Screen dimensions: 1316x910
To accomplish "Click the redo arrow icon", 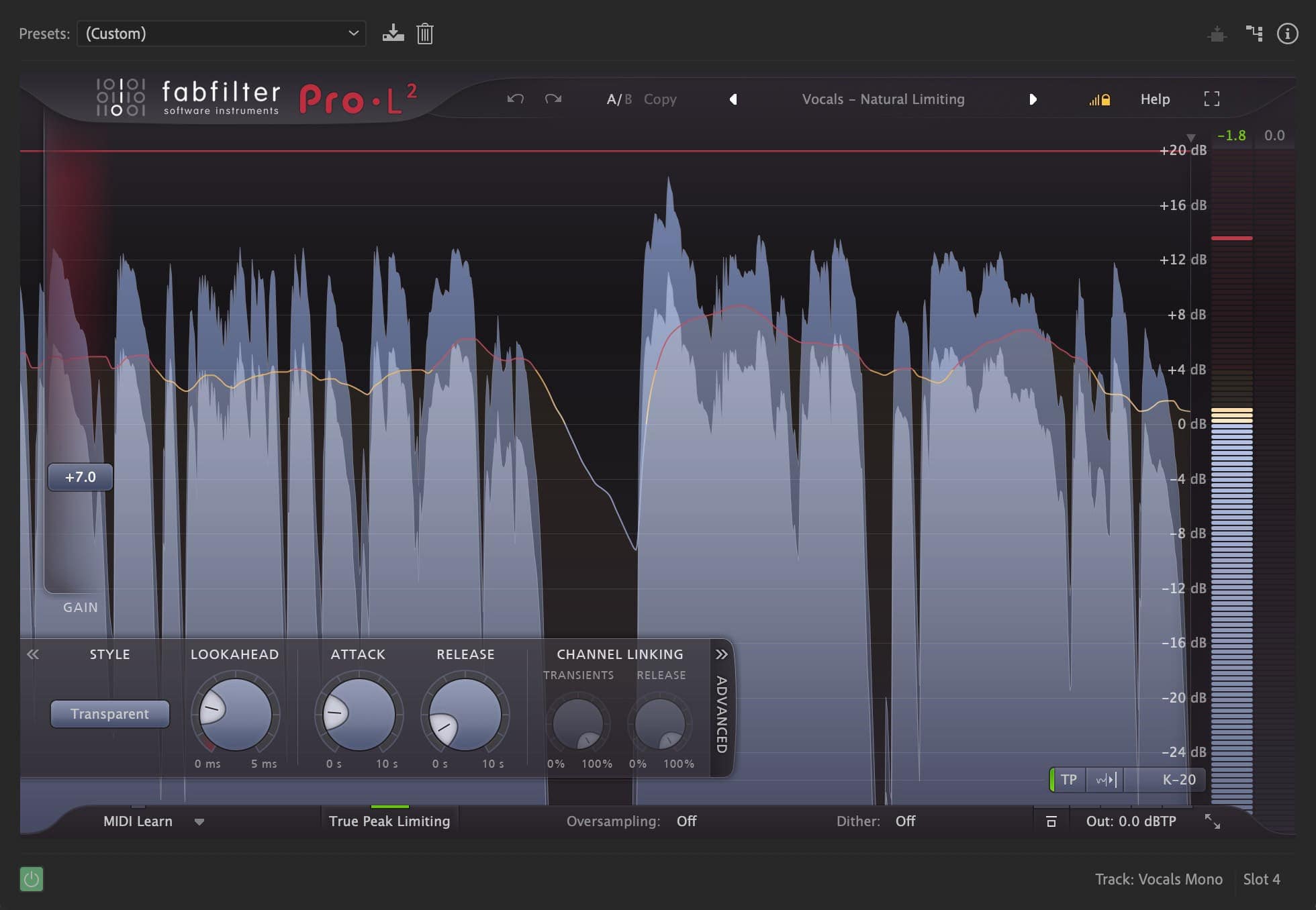I will coord(553,99).
